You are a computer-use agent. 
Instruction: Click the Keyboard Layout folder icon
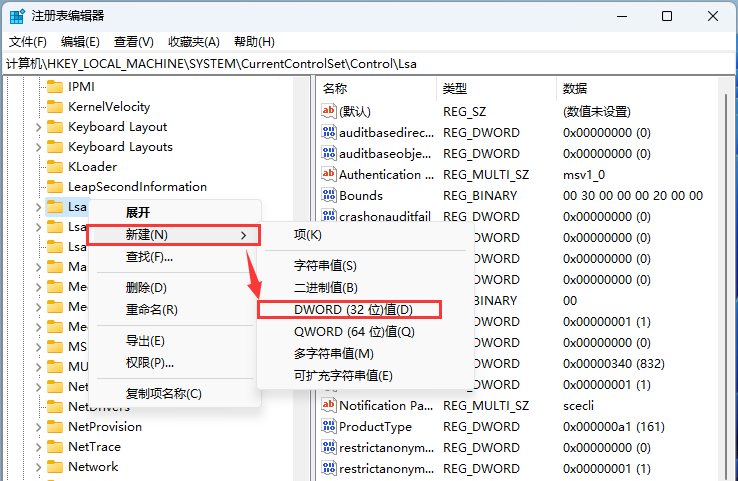coord(55,127)
